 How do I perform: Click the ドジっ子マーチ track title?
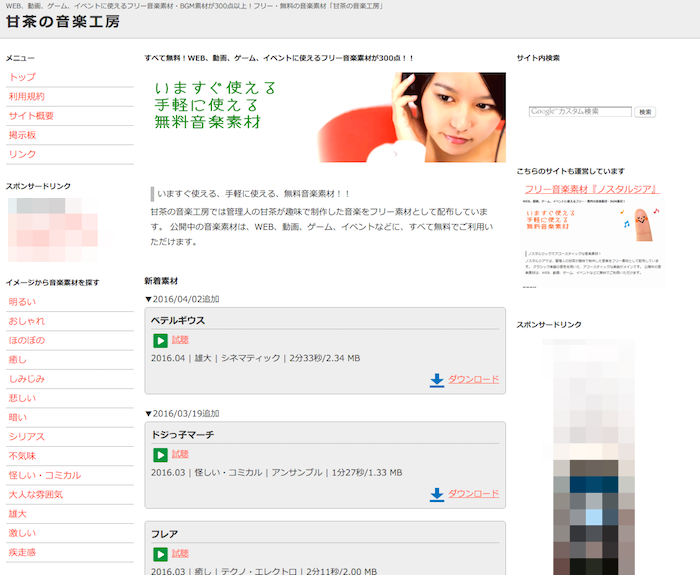point(183,434)
